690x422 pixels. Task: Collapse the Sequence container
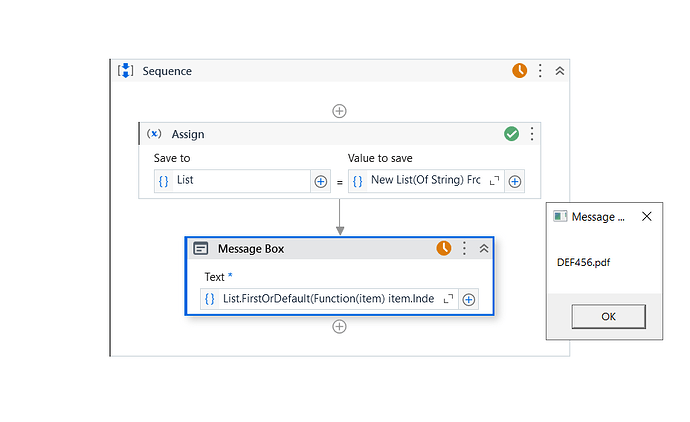(x=559, y=71)
